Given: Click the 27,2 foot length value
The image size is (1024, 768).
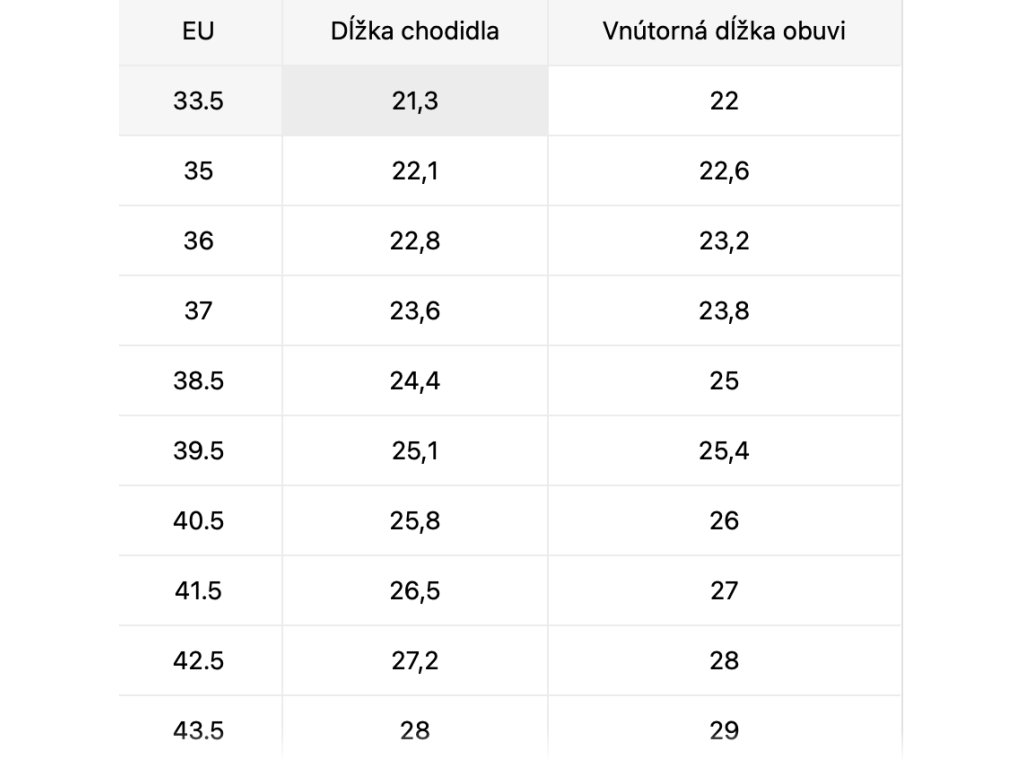Looking at the screenshot, I should coord(415,661).
